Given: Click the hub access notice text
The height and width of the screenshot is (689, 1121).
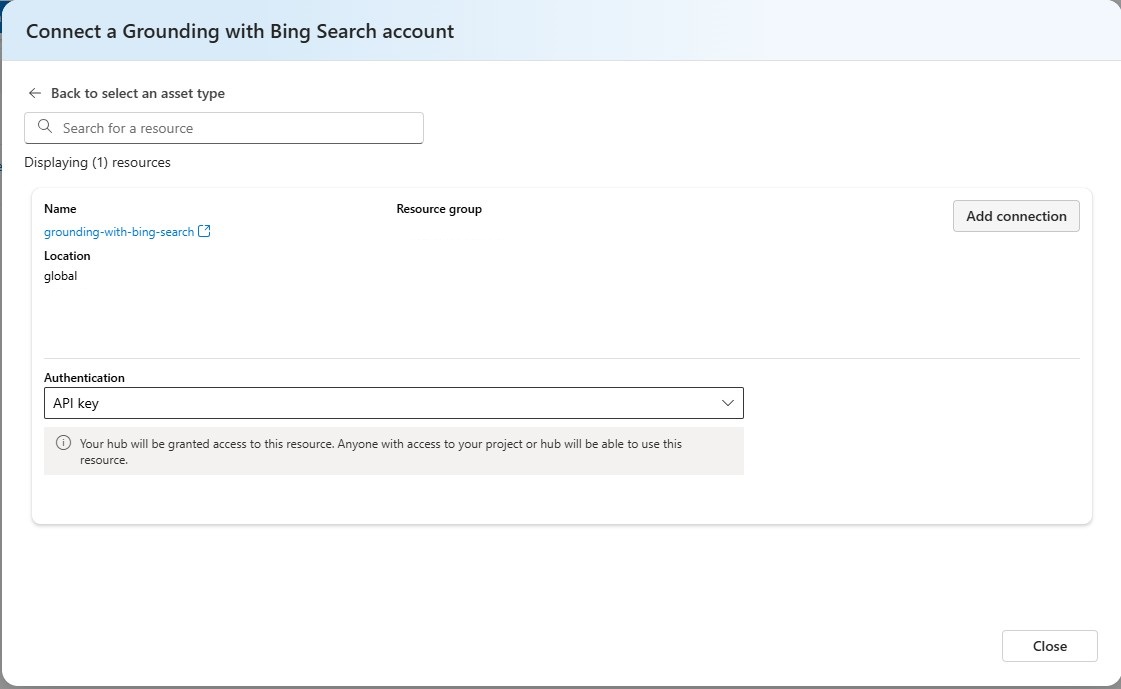Looking at the screenshot, I should tap(380, 451).
